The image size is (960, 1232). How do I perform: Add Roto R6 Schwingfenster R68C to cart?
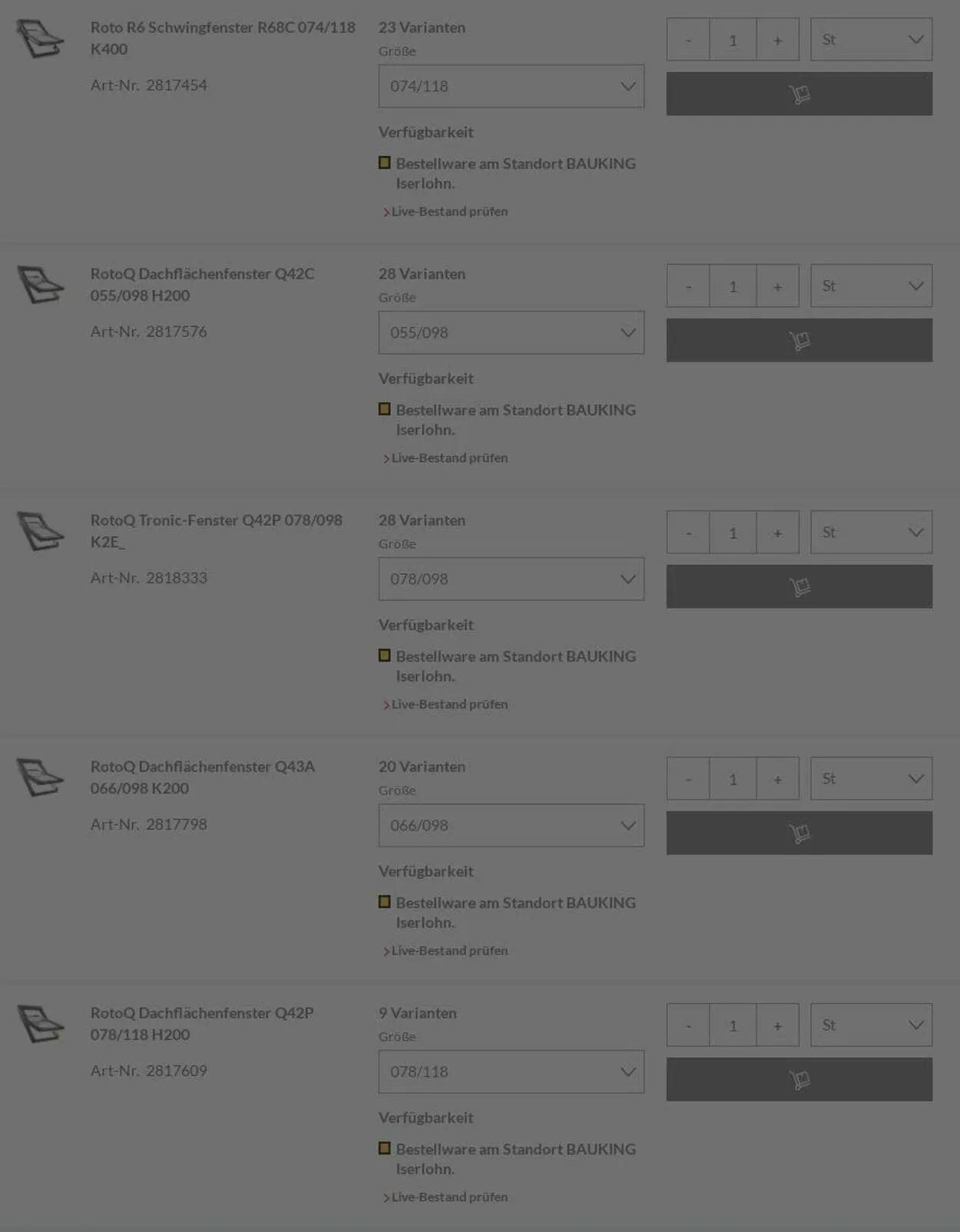point(799,94)
